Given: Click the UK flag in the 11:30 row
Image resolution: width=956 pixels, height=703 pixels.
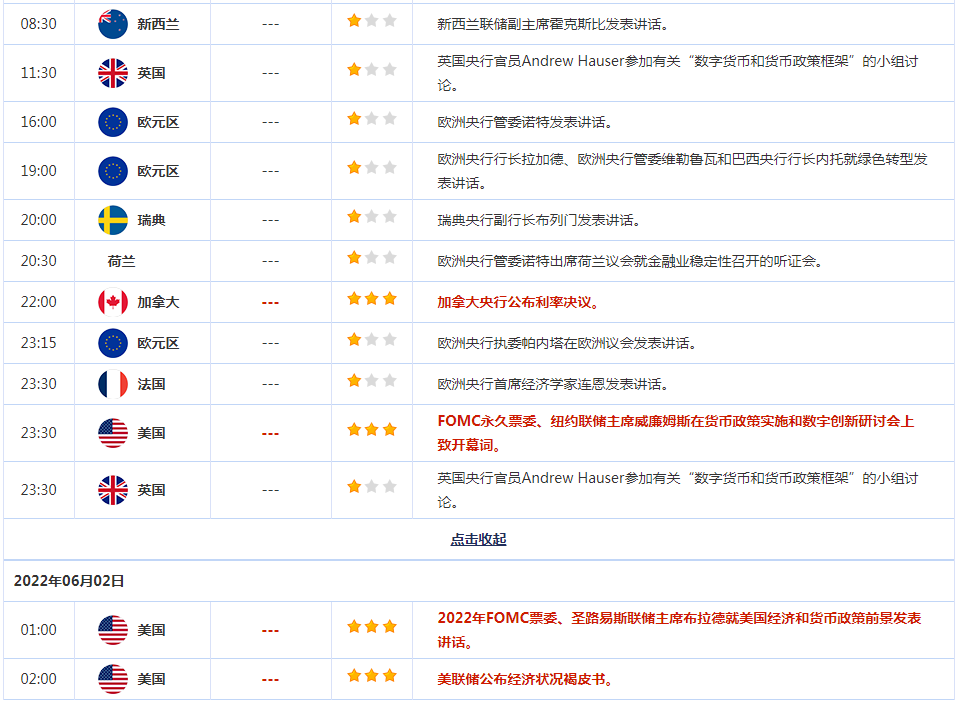Looking at the screenshot, I should tap(113, 73).
